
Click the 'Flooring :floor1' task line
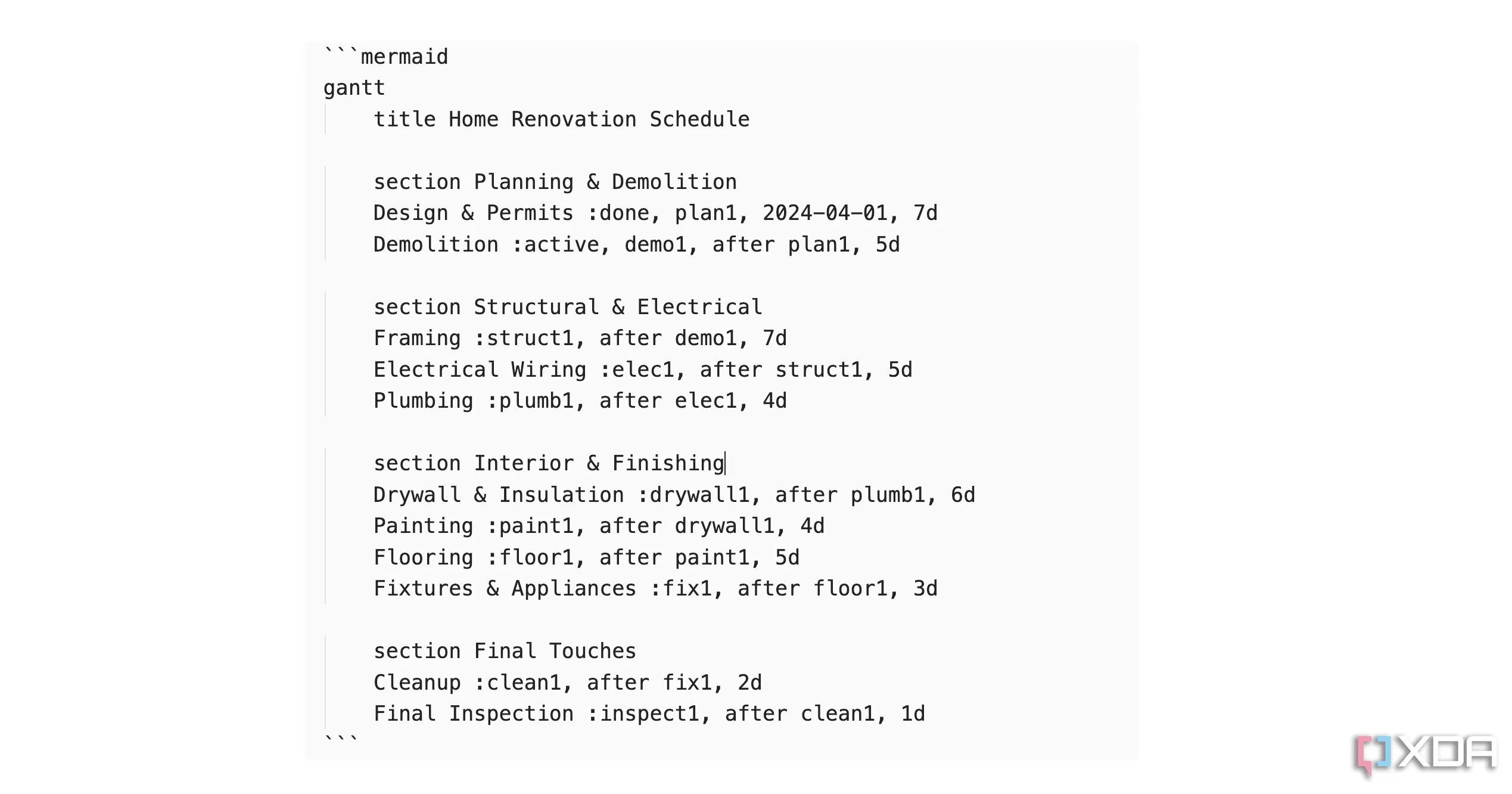pos(586,557)
